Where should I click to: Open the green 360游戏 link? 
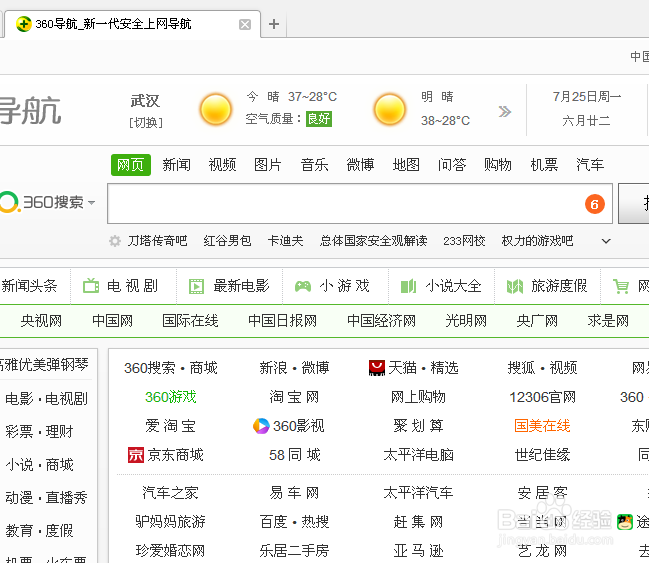point(171,397)
